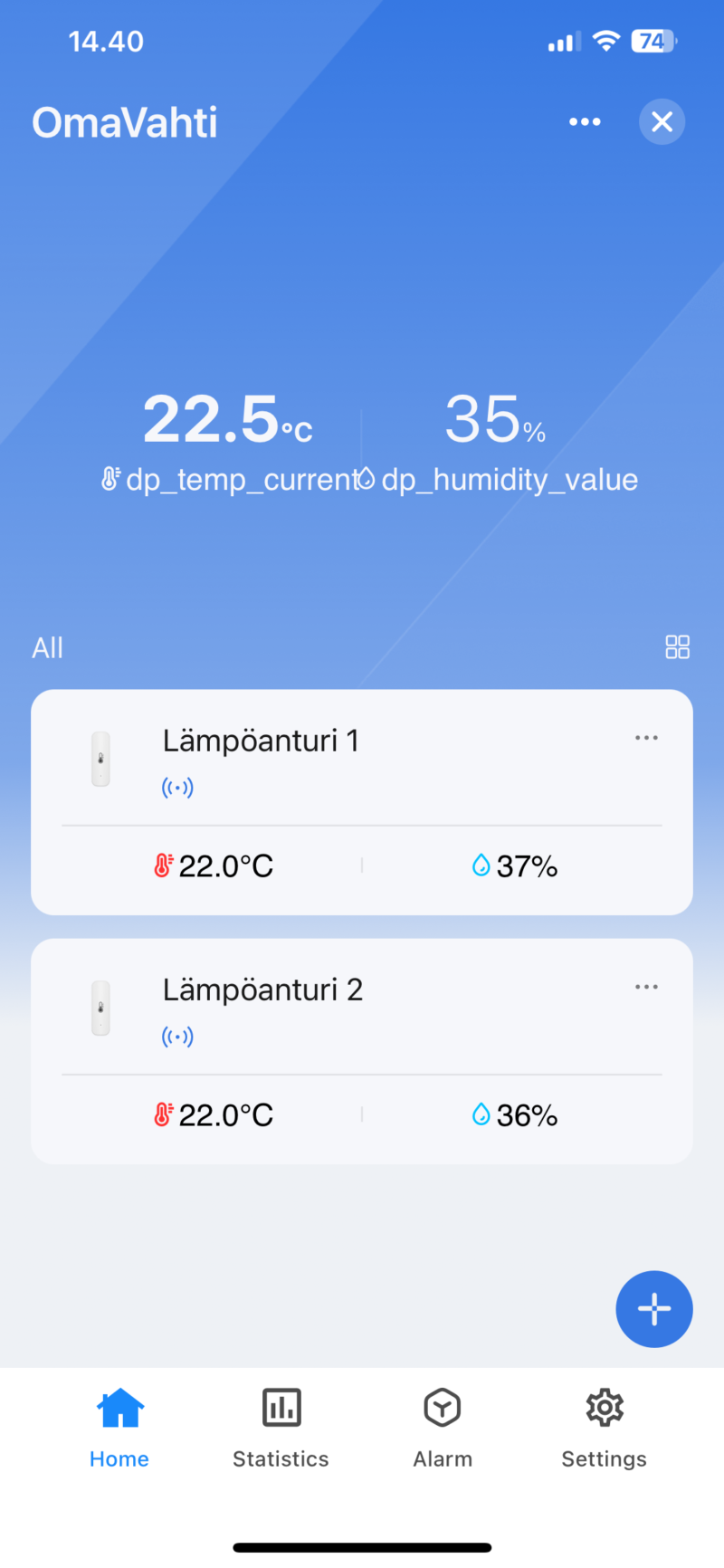This screenshot has height=1568, width=724.
Task: Select the 22.5°C current temperature reading
Action: (x=227, y=420)
